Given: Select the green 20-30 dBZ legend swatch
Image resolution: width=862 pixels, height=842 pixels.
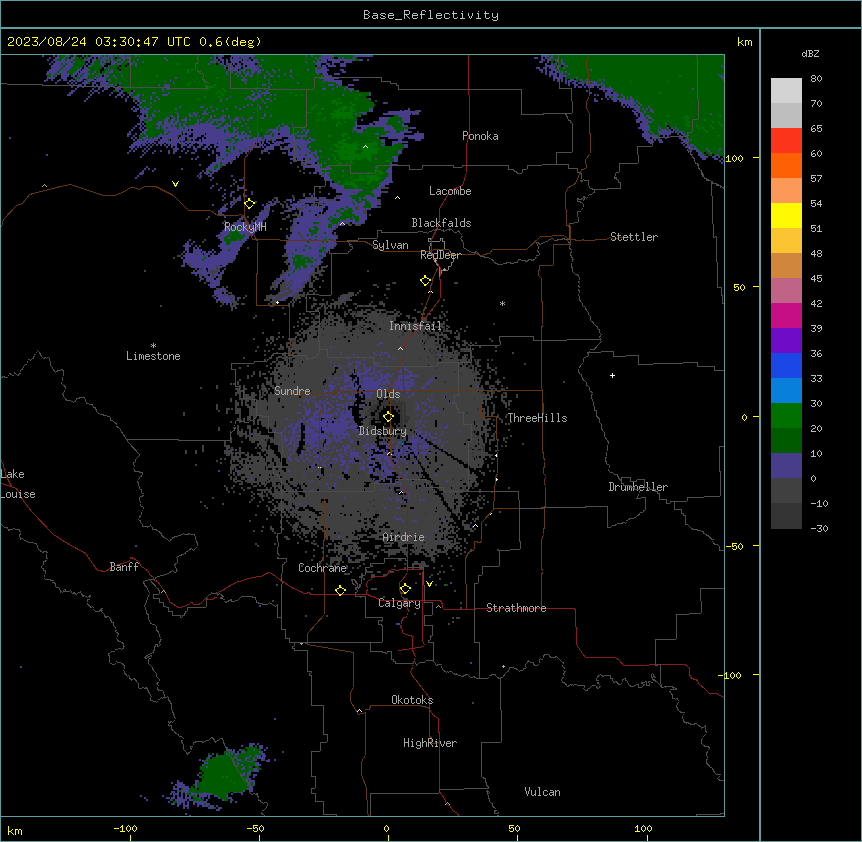Looking at the screenshot, I should click(x=786, y=416).
